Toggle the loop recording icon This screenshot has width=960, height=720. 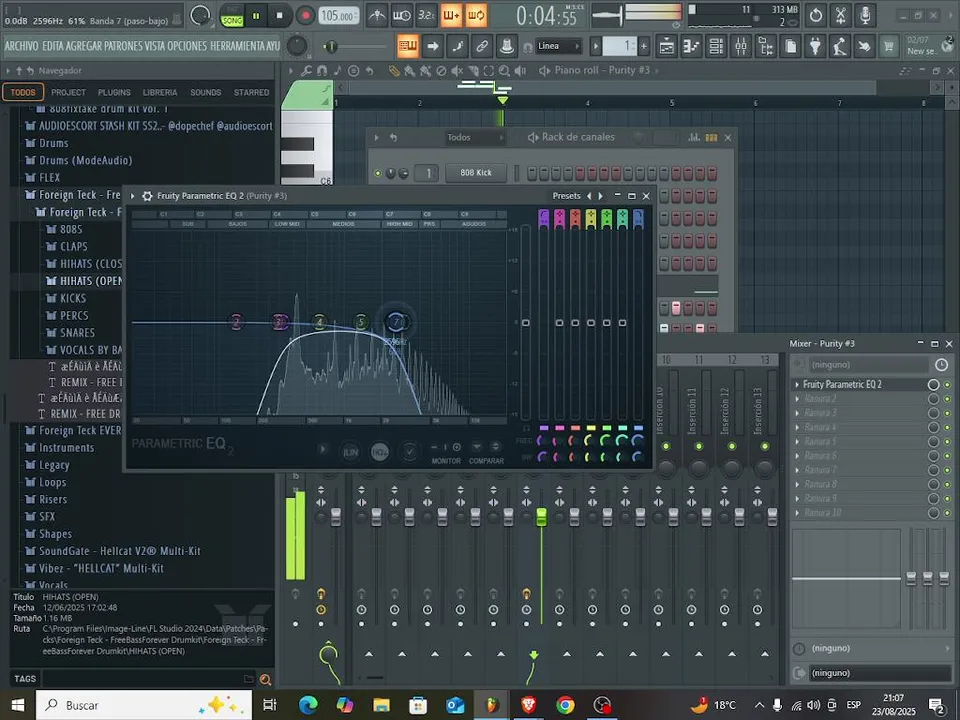click(476, 16)
